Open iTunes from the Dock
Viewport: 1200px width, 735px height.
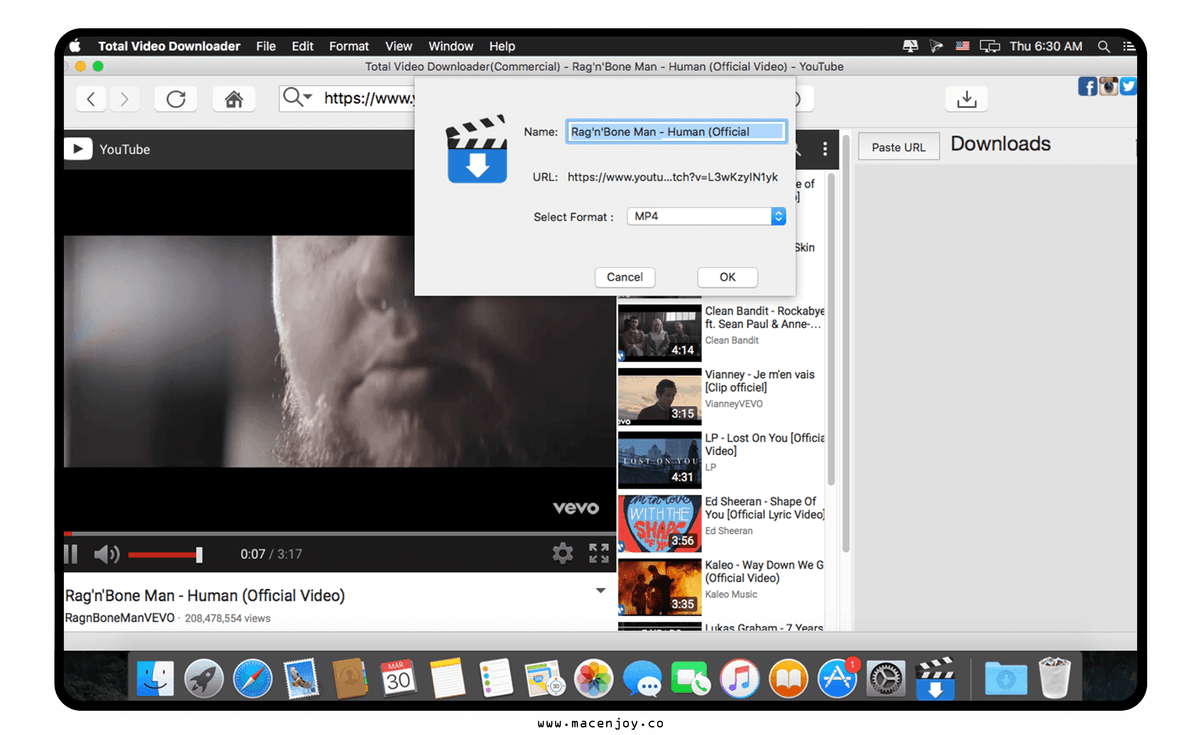[x=740, y=678]
